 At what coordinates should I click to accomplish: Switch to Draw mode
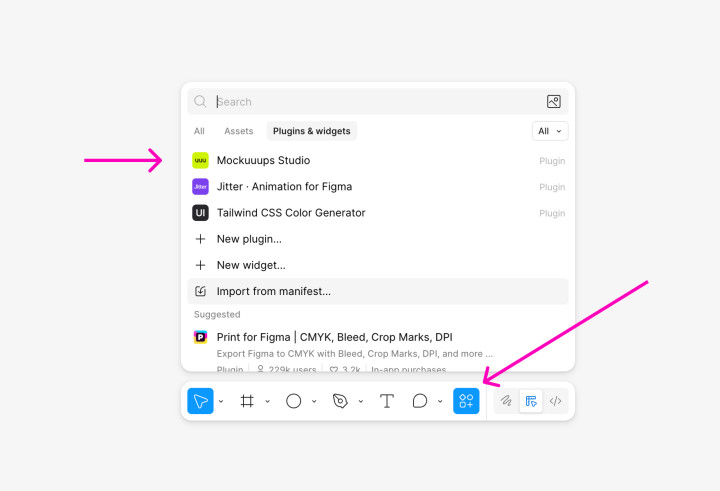pyautogui.click(x=507, y=401)
